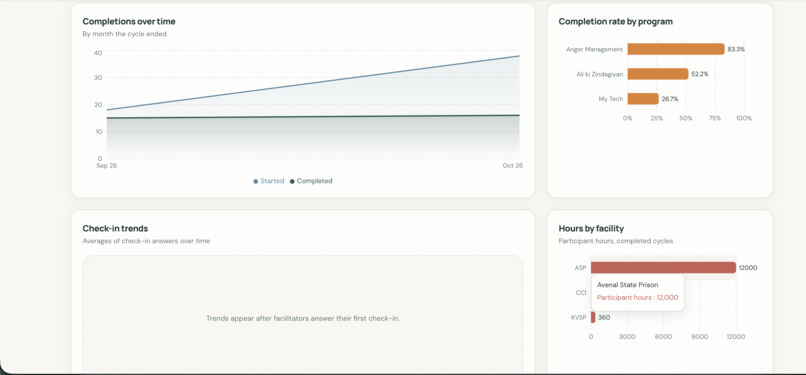The image size is (806, 375).
Task: Click the 83.3% value label
Action: coord(736,49)
